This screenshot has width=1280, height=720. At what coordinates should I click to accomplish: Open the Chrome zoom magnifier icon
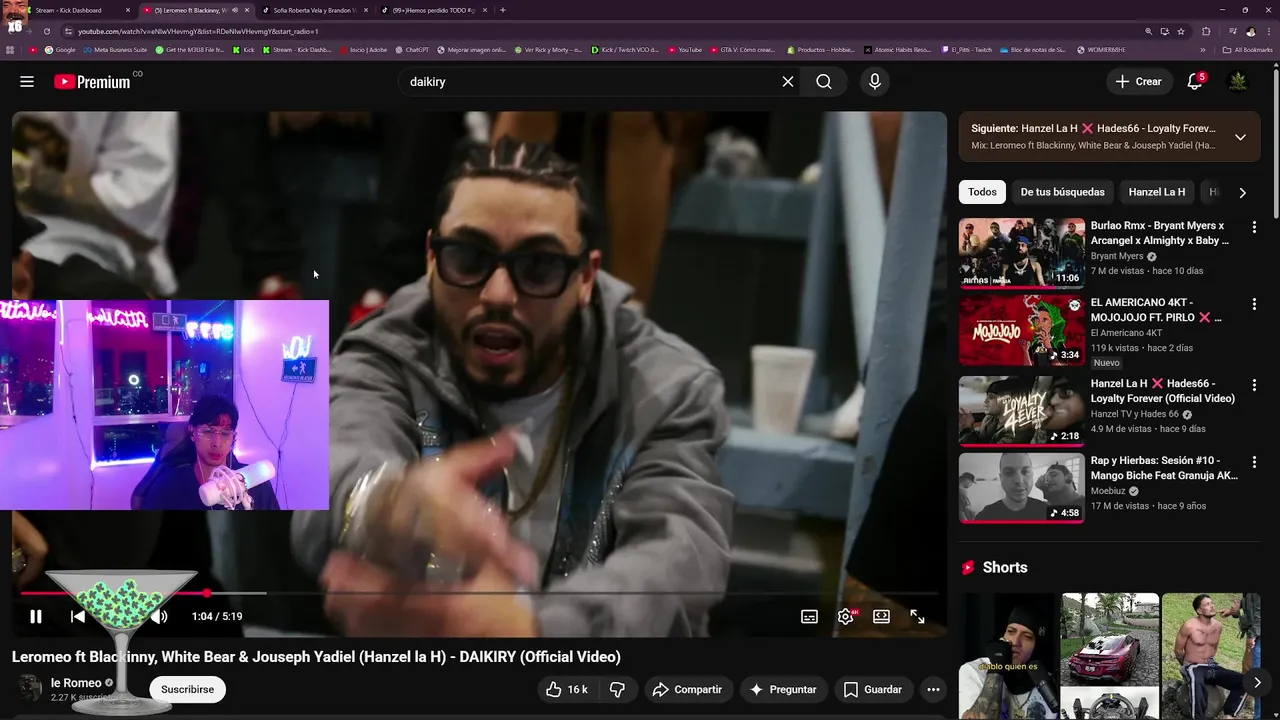click(x=1148, y=31)
